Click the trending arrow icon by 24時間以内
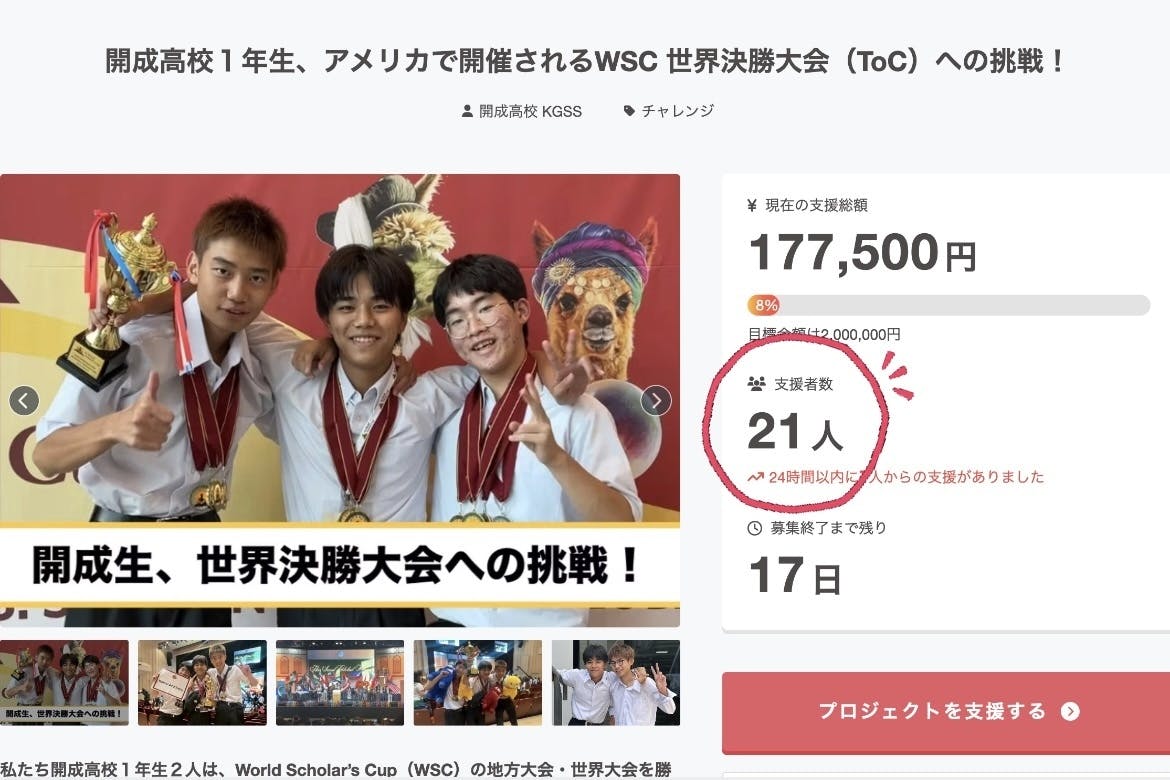The image size is (1170, 780). pos(756,477)
